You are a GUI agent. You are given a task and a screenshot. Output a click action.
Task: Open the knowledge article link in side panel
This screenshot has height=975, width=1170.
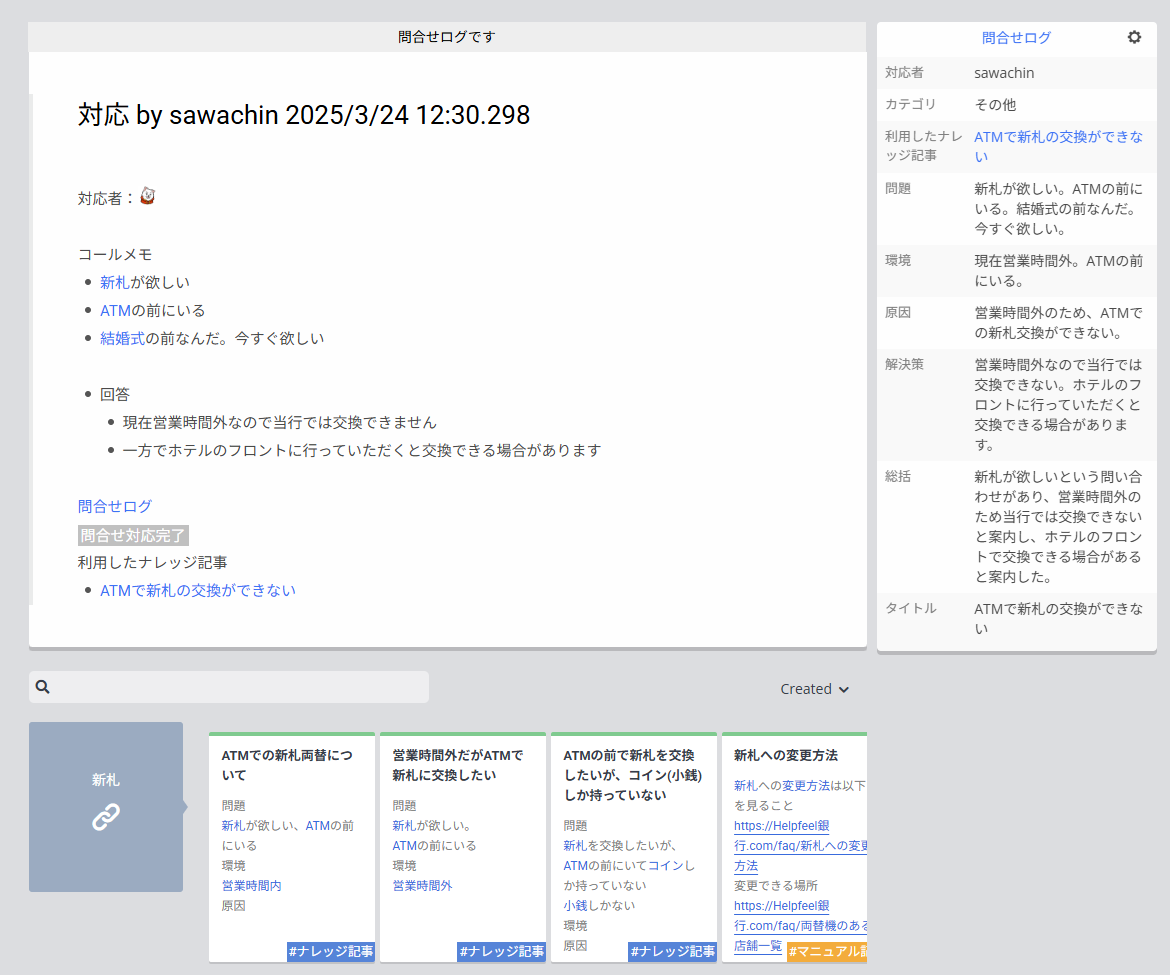pos(1058,146)
